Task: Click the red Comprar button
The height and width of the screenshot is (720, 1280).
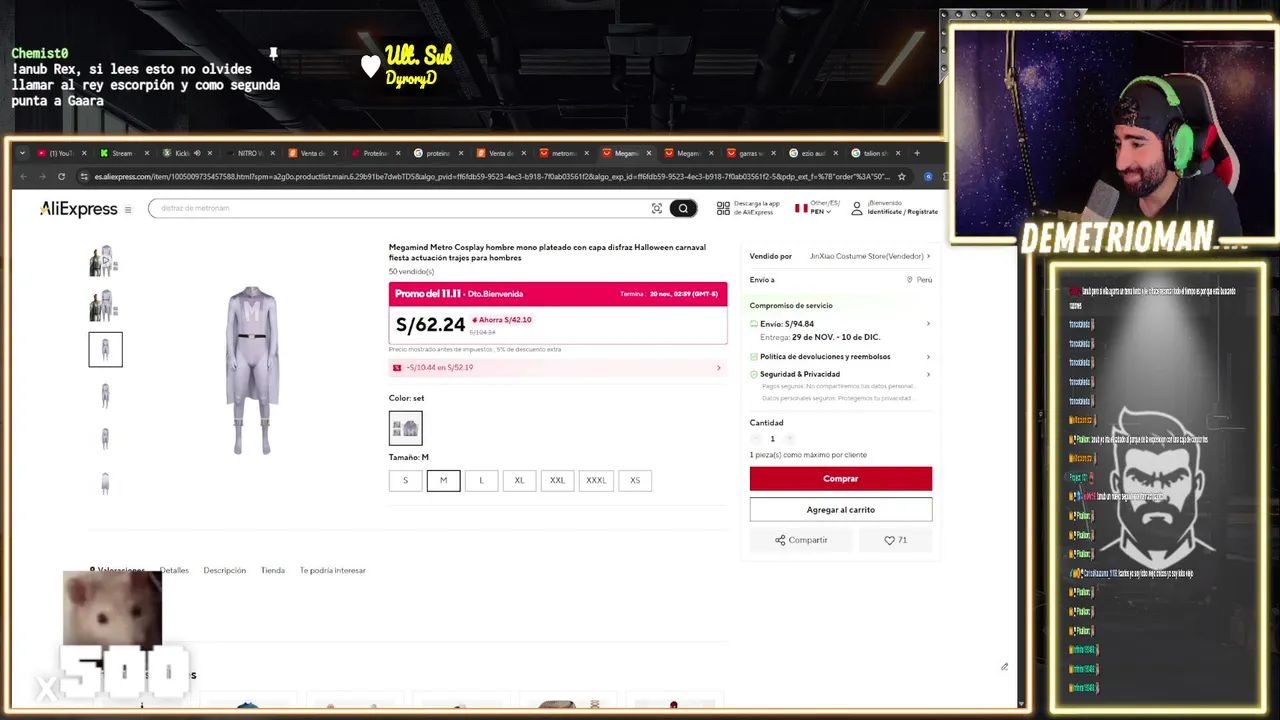Action: [x=841, y=479]
